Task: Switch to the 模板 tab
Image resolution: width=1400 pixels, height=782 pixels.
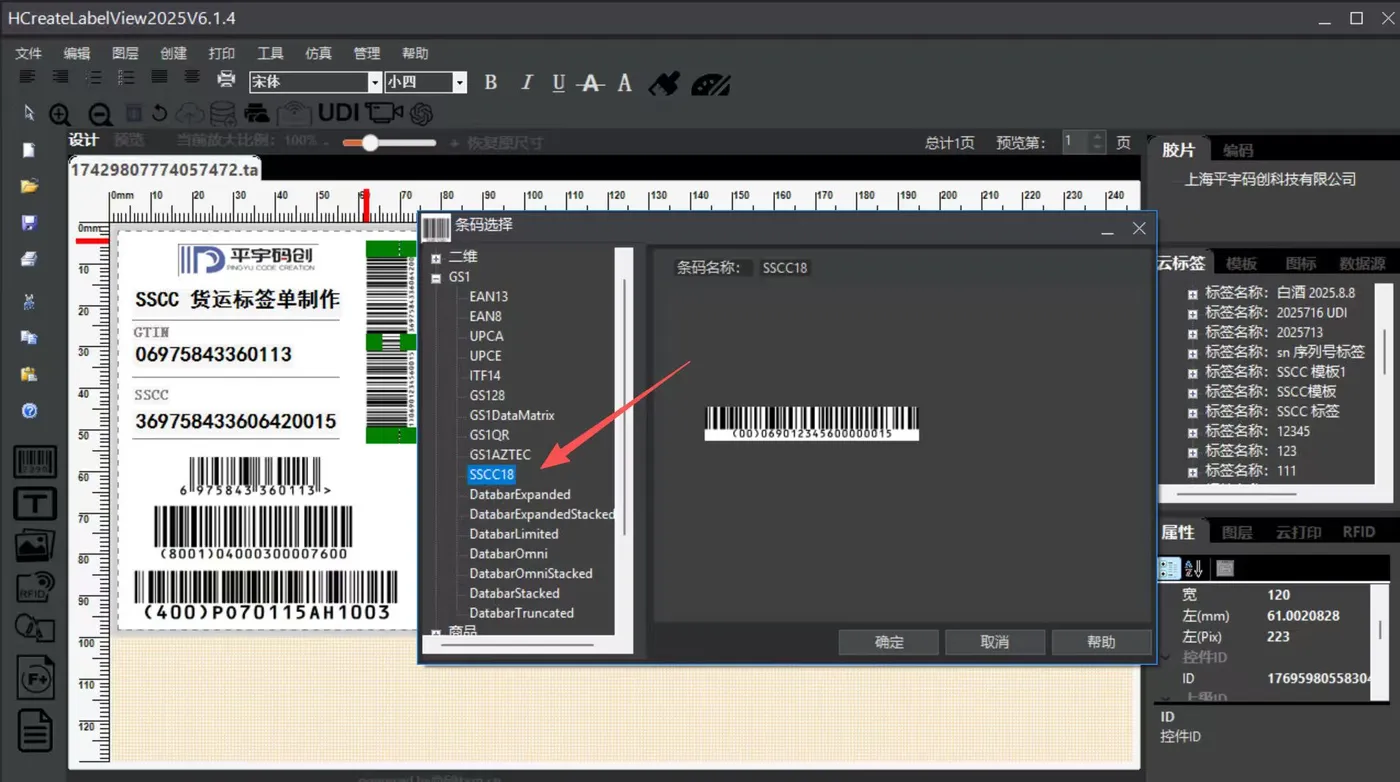Action: [x=1241, y=263]
